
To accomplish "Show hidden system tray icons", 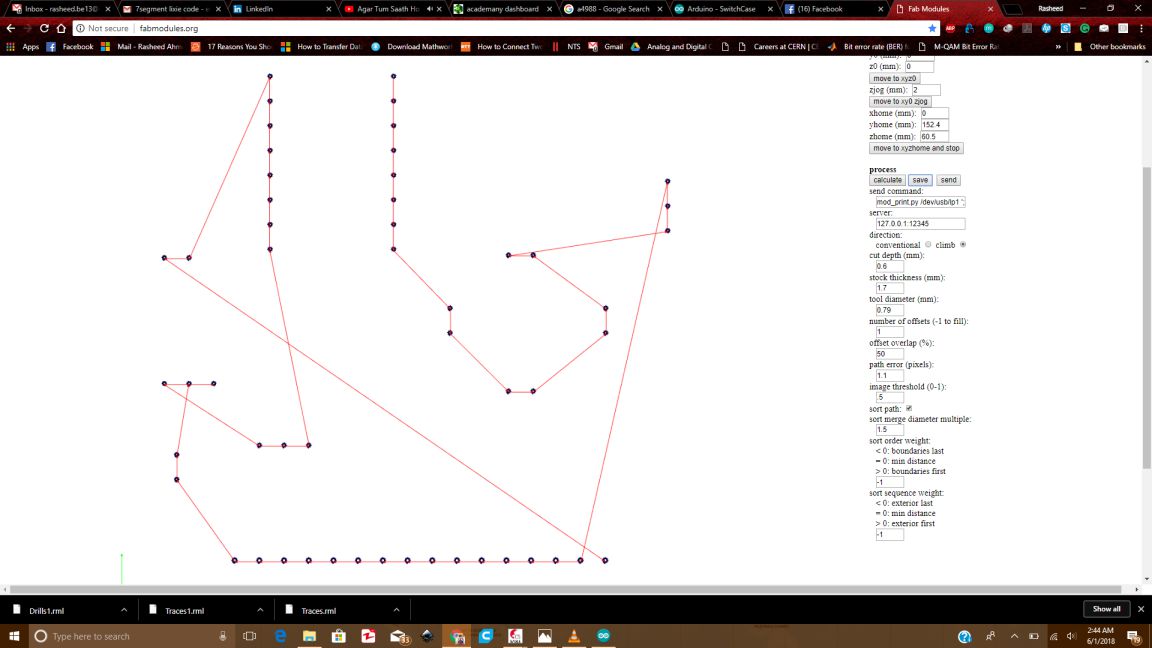I will pos(1014,636).
